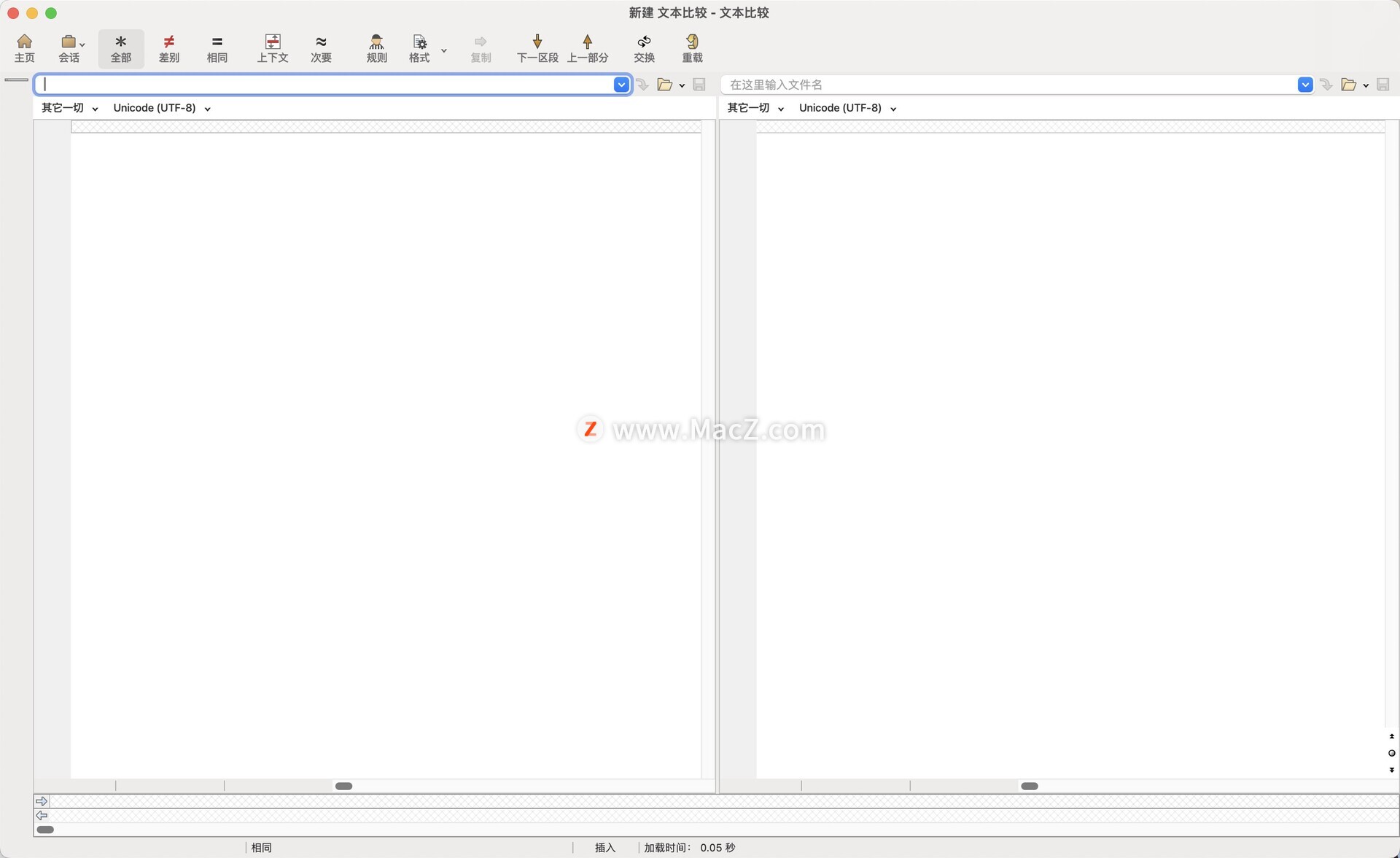Click right pane save disk icon

(x=1382, y=85)
